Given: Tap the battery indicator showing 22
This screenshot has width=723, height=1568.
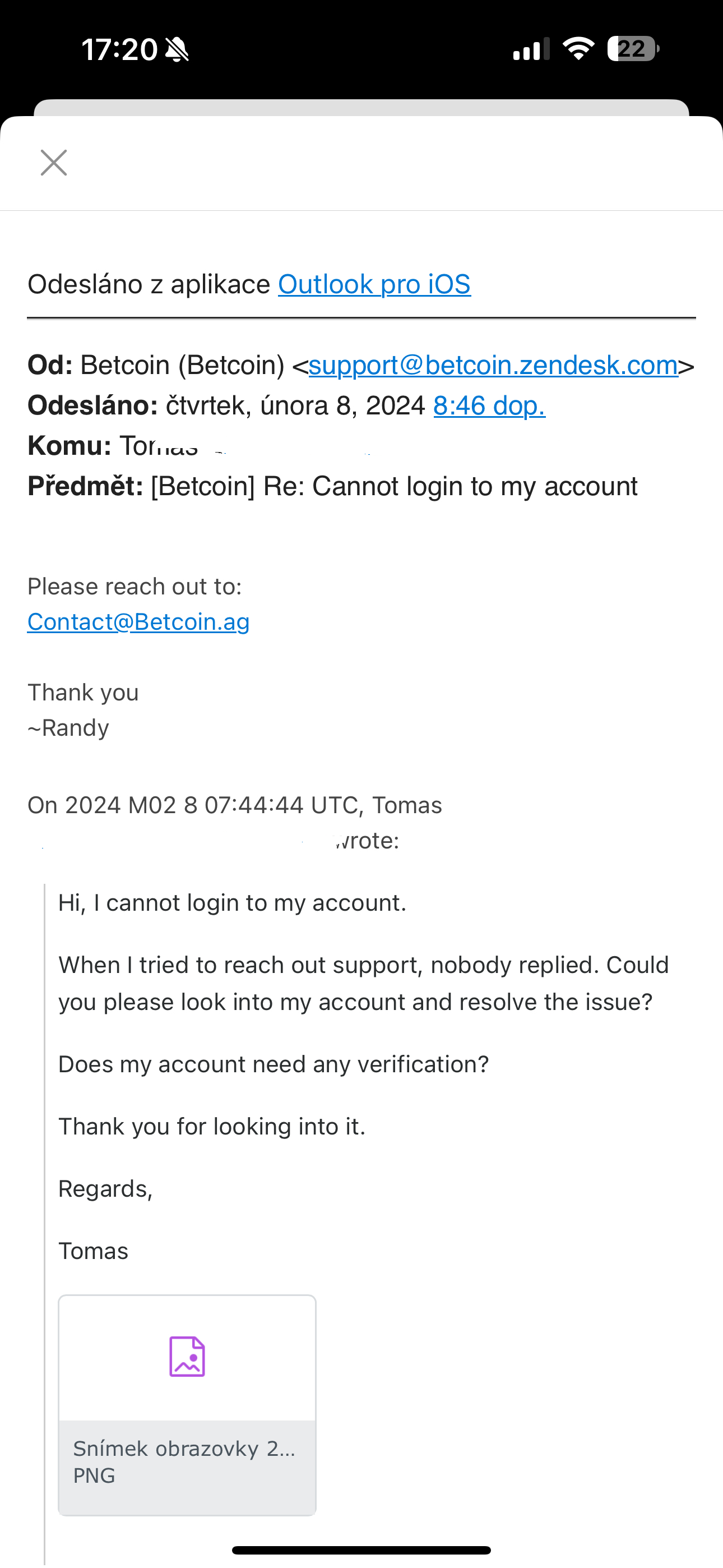Looking at the screenshot, I should 633,49.
